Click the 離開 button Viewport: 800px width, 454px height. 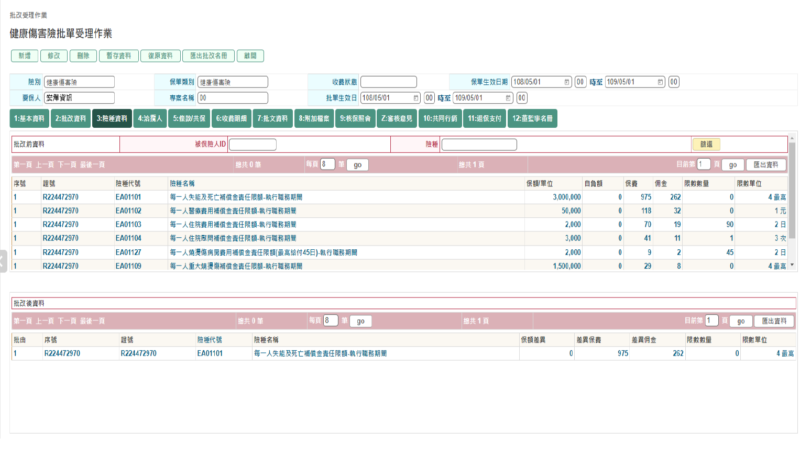251,56
